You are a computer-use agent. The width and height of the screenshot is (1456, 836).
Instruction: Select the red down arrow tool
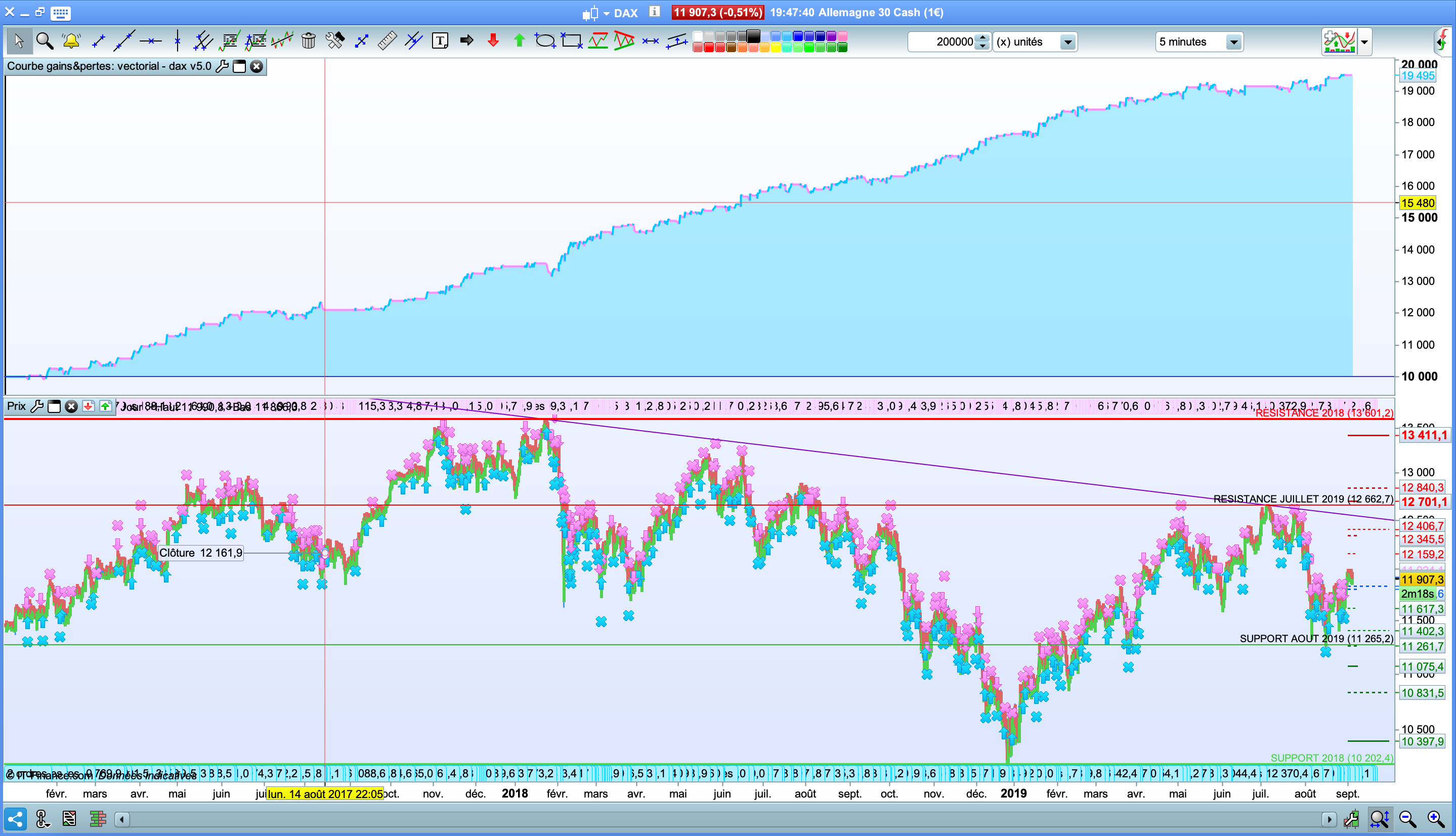point(493,41)
